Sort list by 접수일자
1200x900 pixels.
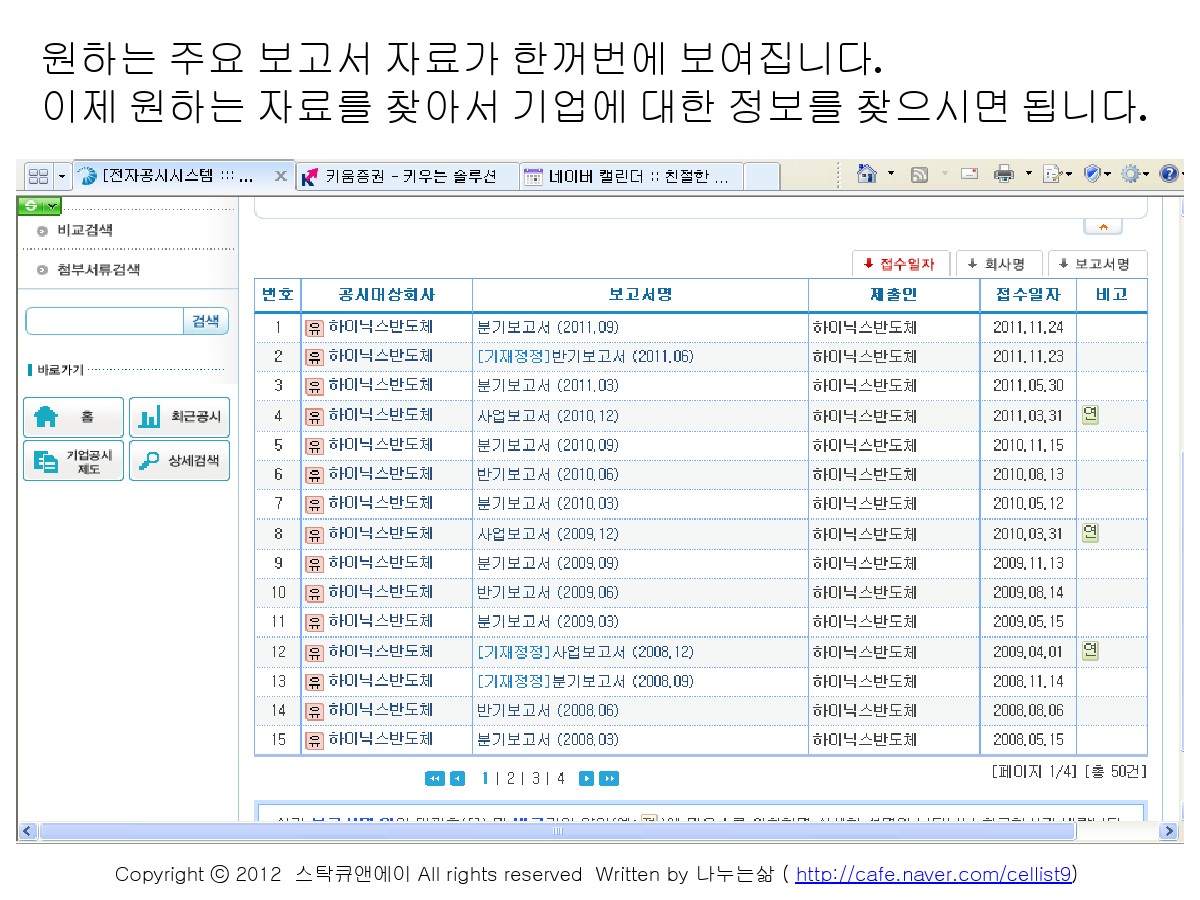click(x=899, y=264)
